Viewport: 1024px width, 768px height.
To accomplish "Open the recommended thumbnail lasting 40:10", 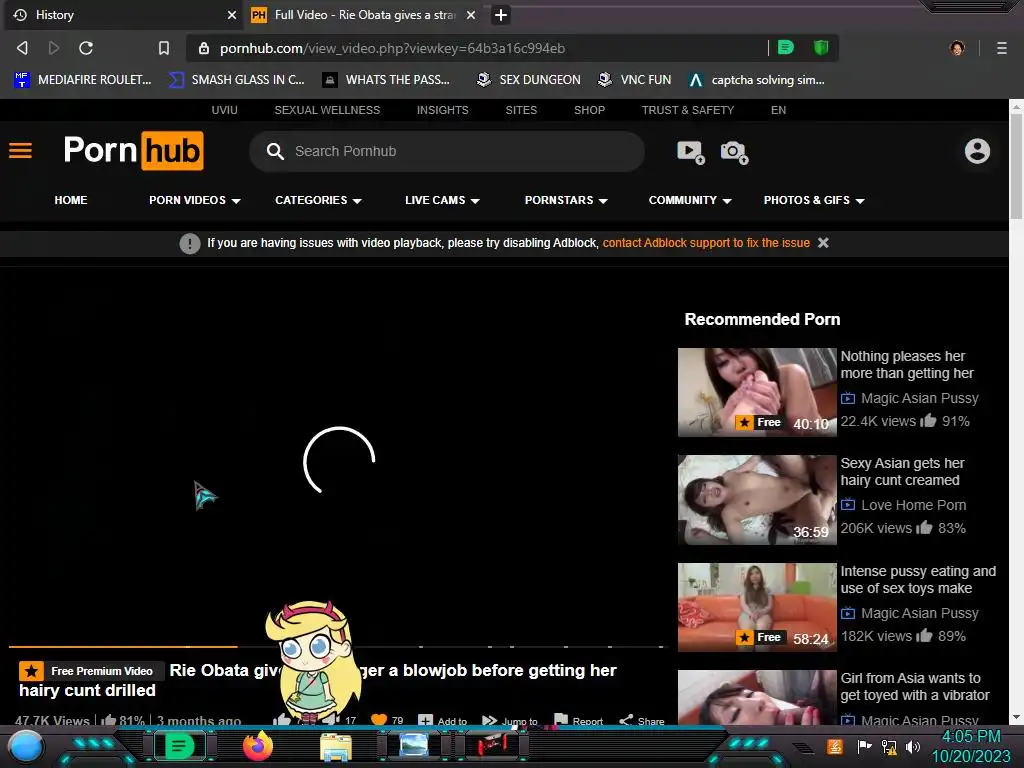I will pyautogui.click(x=757, y=392).
